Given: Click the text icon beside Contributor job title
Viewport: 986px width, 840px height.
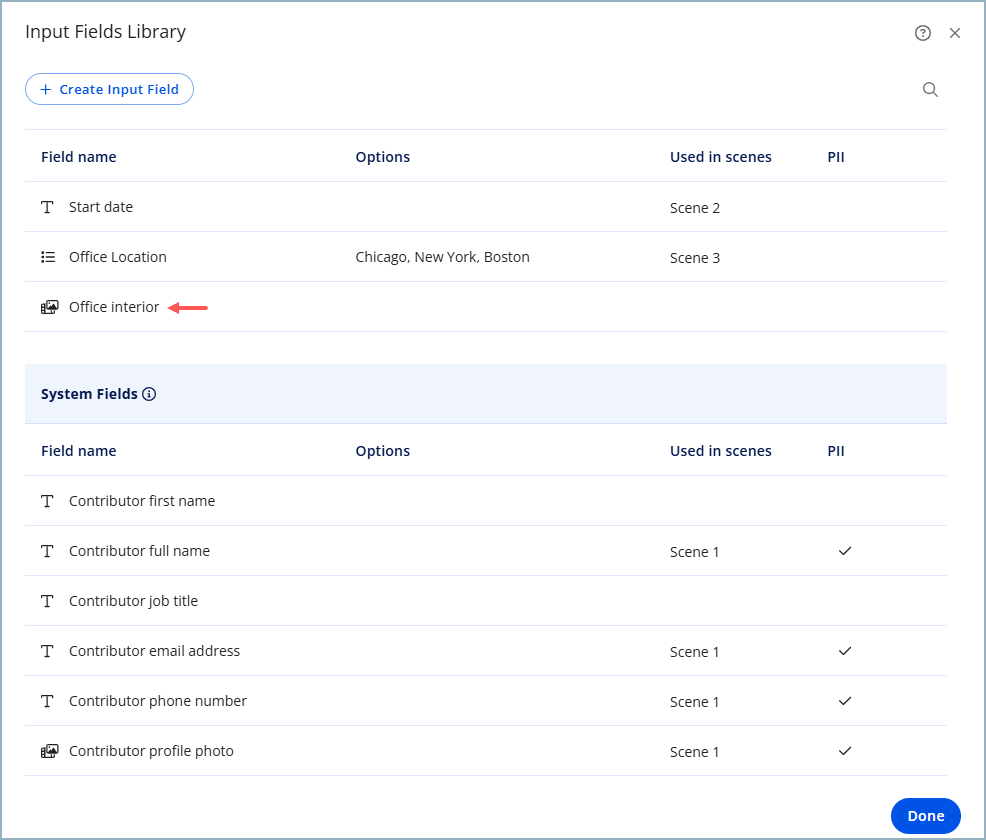Looking at the screenshot, I should point(47,601).
